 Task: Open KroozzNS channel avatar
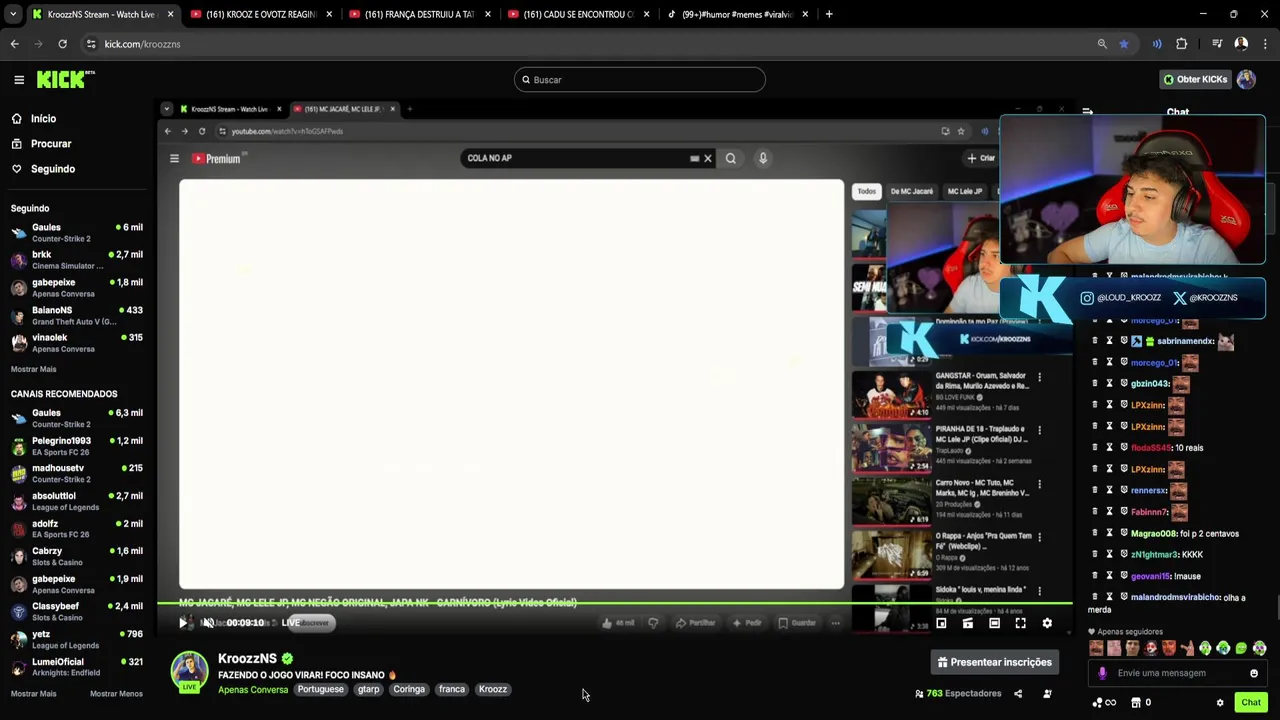point(189,670)
